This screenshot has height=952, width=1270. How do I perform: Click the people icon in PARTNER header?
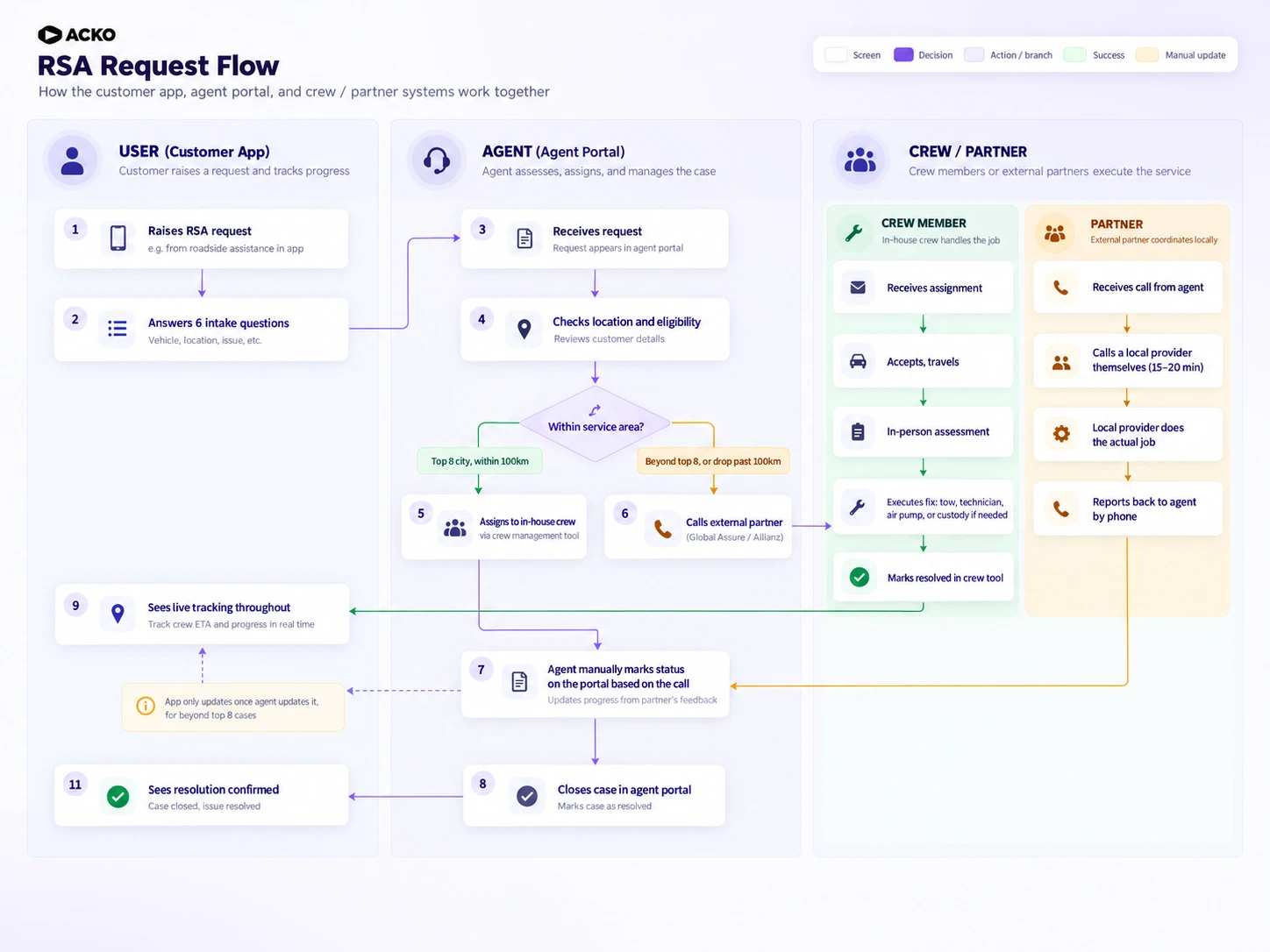tap(1055, 233)
